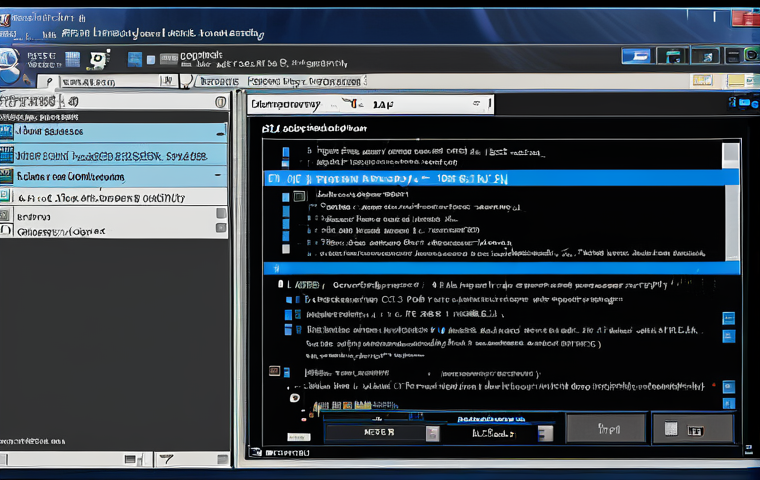Click the small eye-shaped icon near the bottom of the dark panel
Screen dimensions: 760x480
[x=295, y=398]
